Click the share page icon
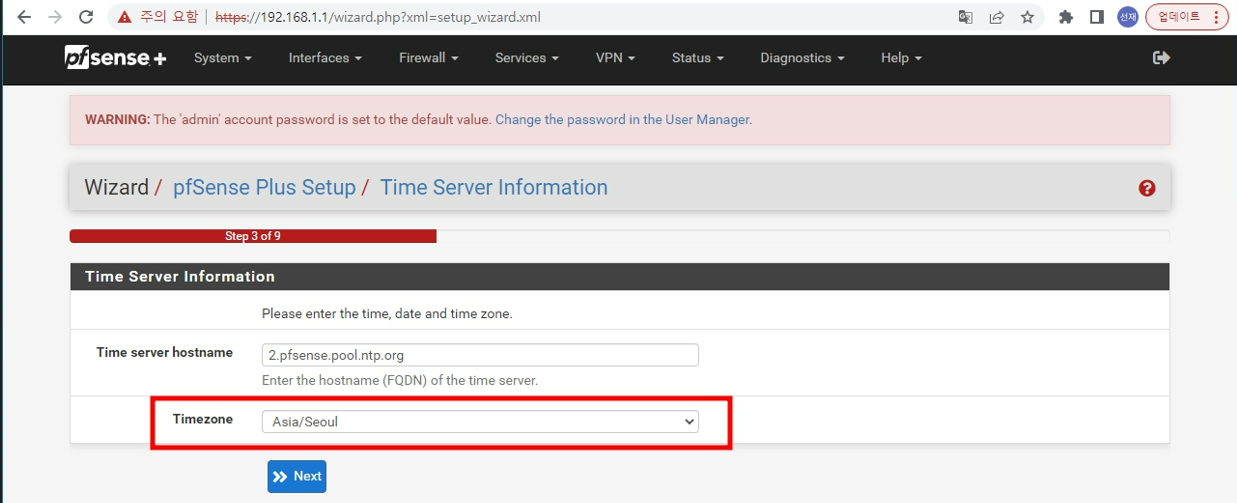 tap(996, 17)
